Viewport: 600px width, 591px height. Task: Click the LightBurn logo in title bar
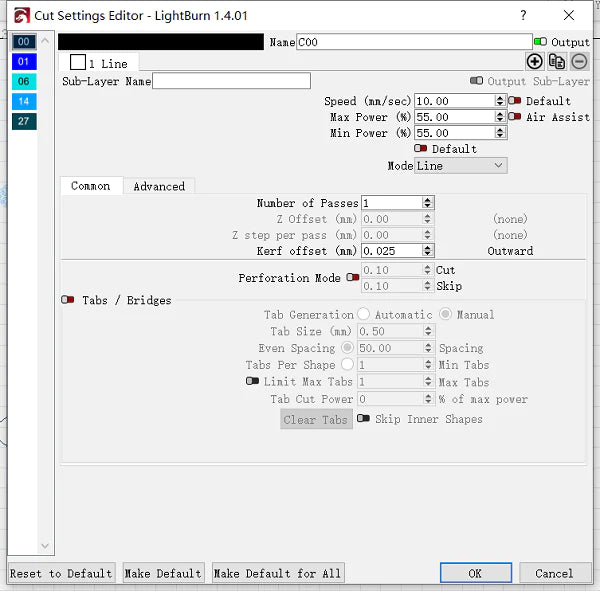(22, 16)
